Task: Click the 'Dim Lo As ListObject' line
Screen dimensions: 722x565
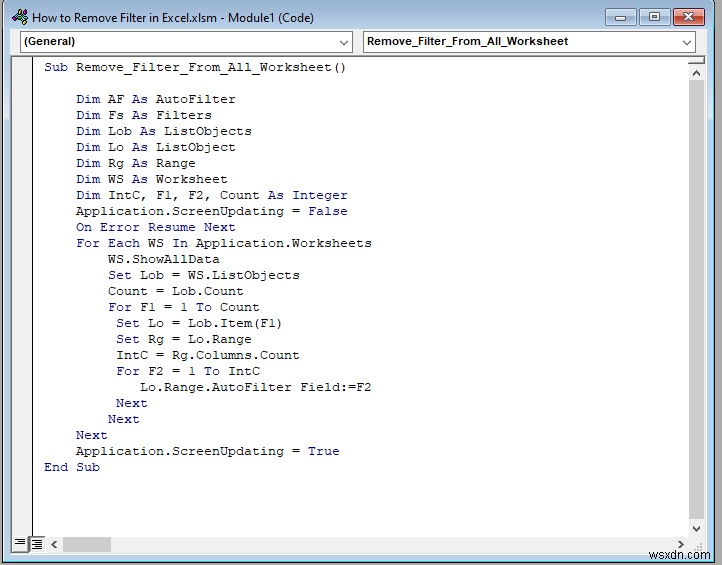Action: (156, 147)
